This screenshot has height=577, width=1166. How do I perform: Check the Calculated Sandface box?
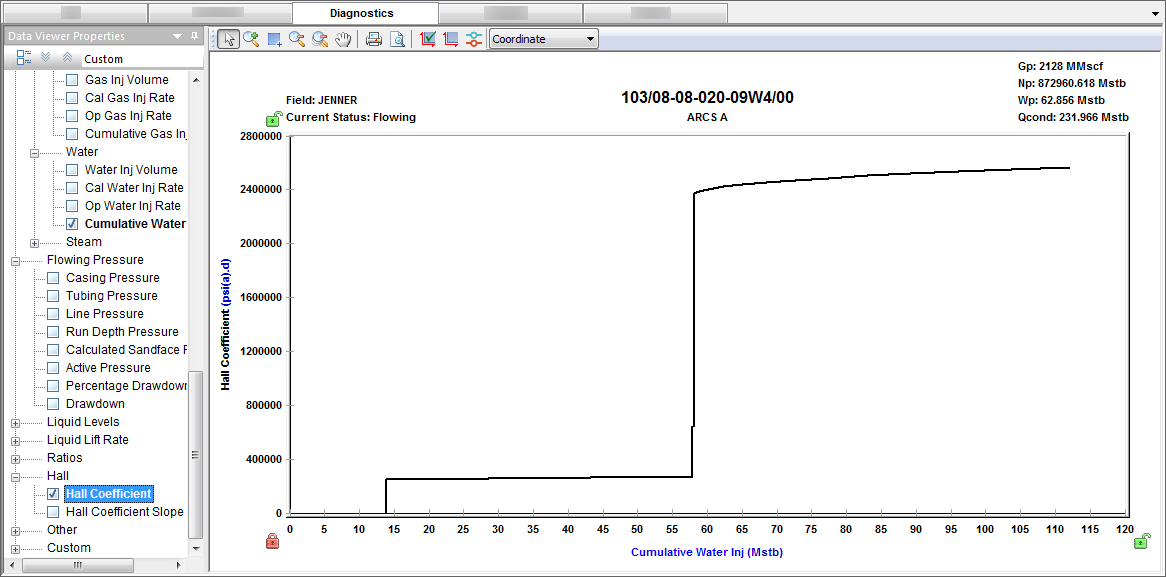[x=53, y=349]
